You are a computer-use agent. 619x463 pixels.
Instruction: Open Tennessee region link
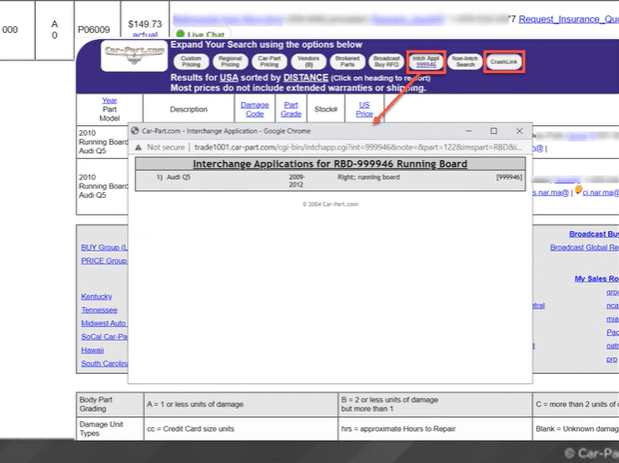[99, 310]
